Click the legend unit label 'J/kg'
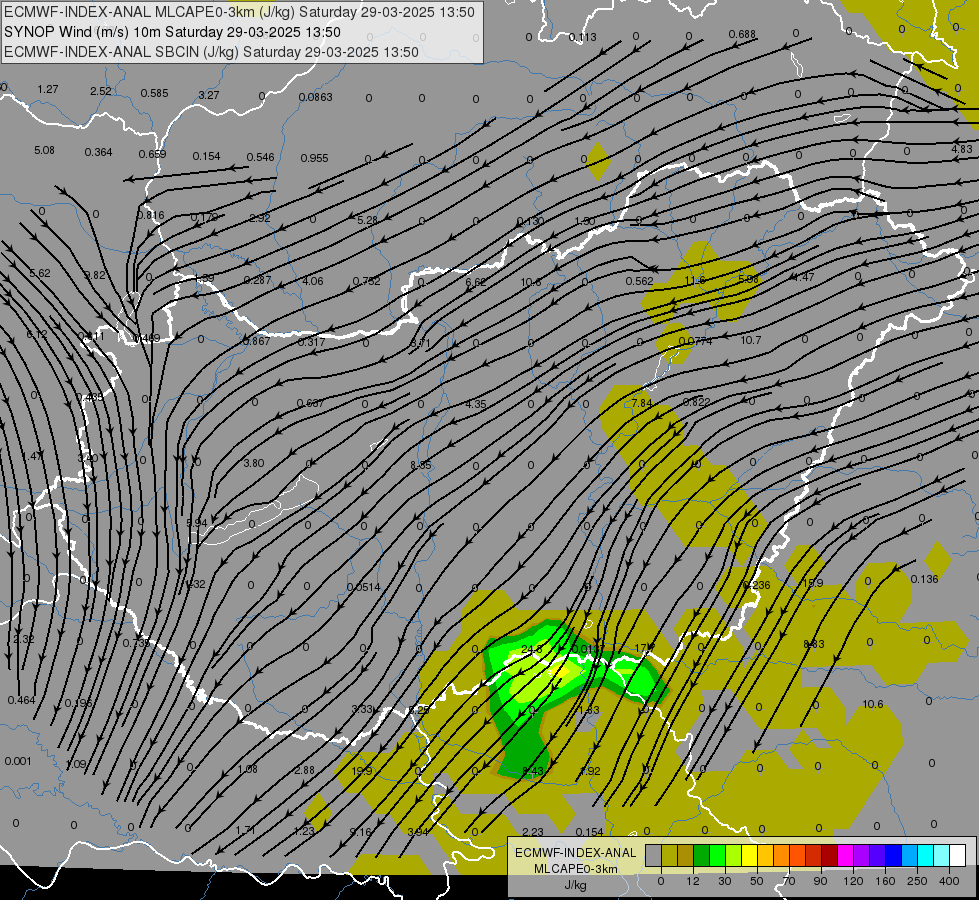This screenshot has width=979, height=900. 575,884
